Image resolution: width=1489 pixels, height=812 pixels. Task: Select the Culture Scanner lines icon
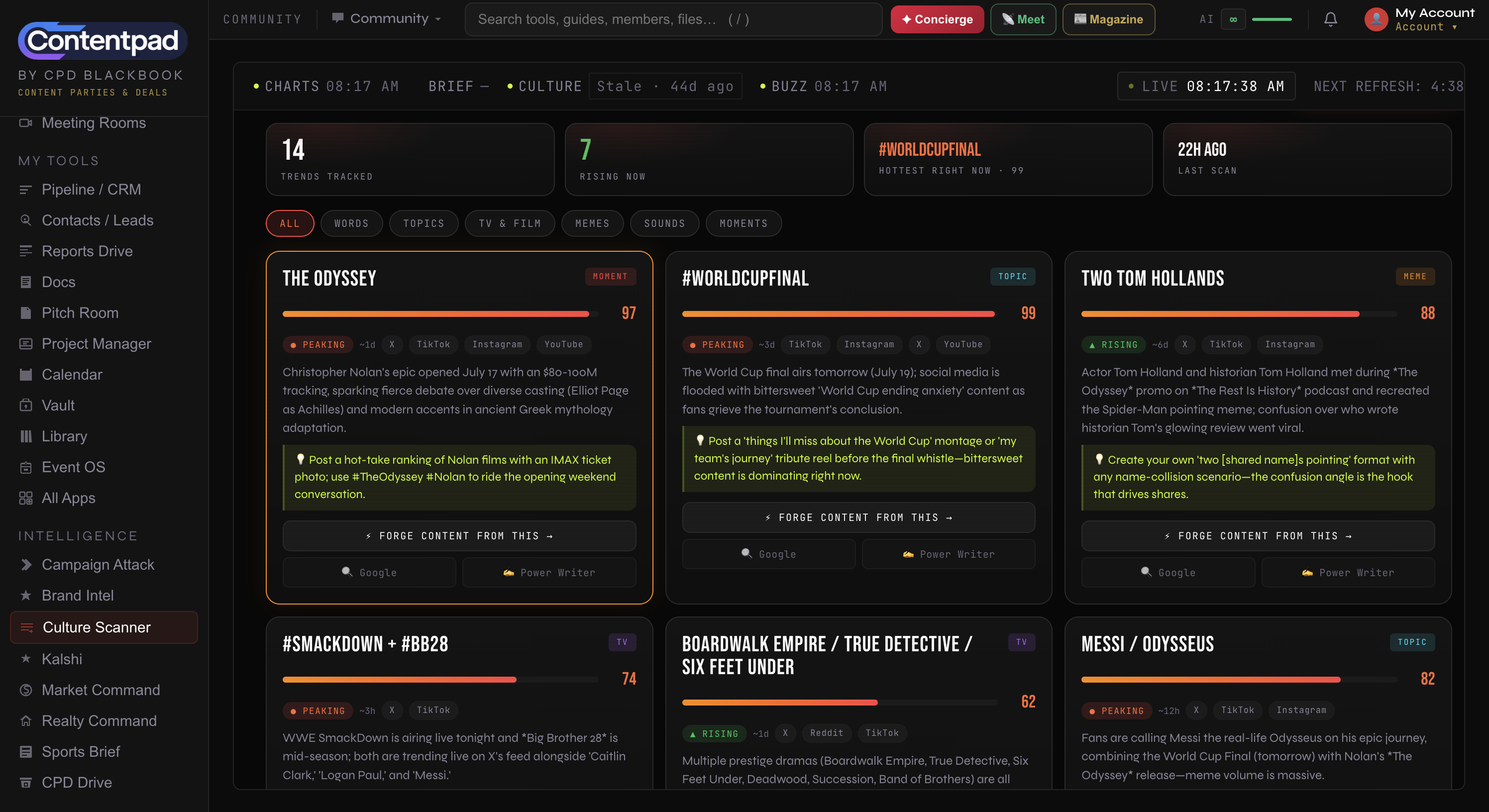pos(26,627)
